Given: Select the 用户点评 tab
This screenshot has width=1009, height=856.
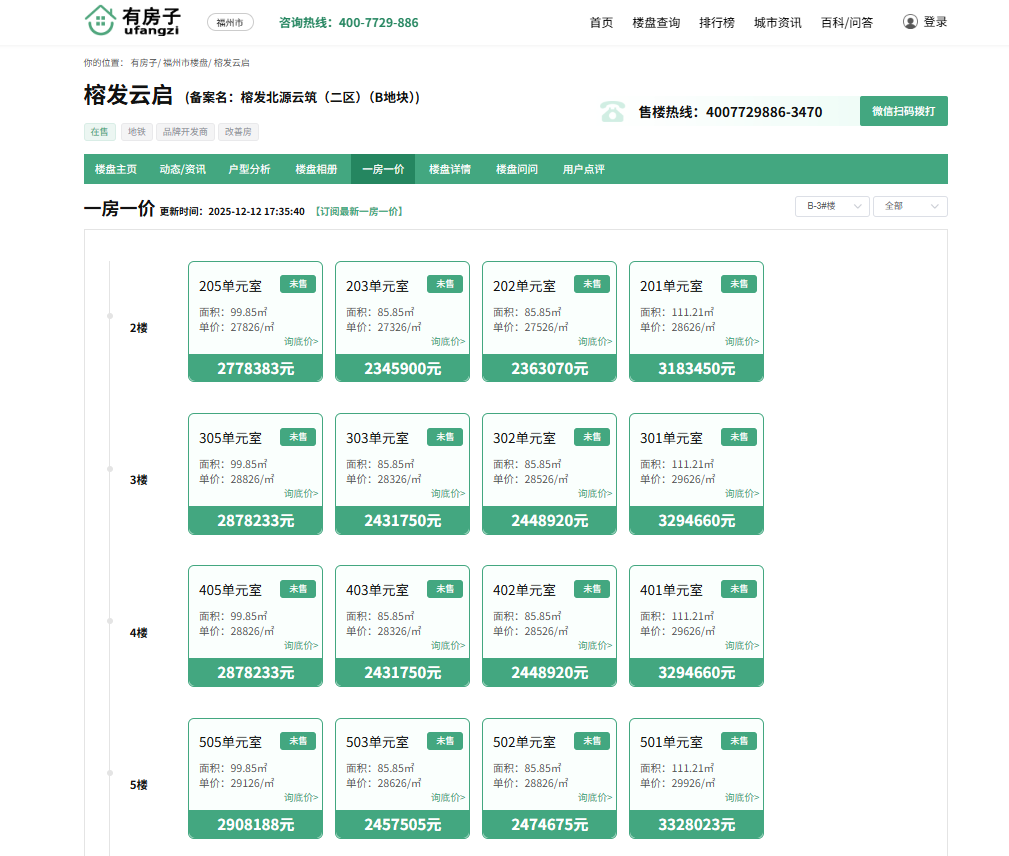Looking at the screenshot, I should [583, 170].
